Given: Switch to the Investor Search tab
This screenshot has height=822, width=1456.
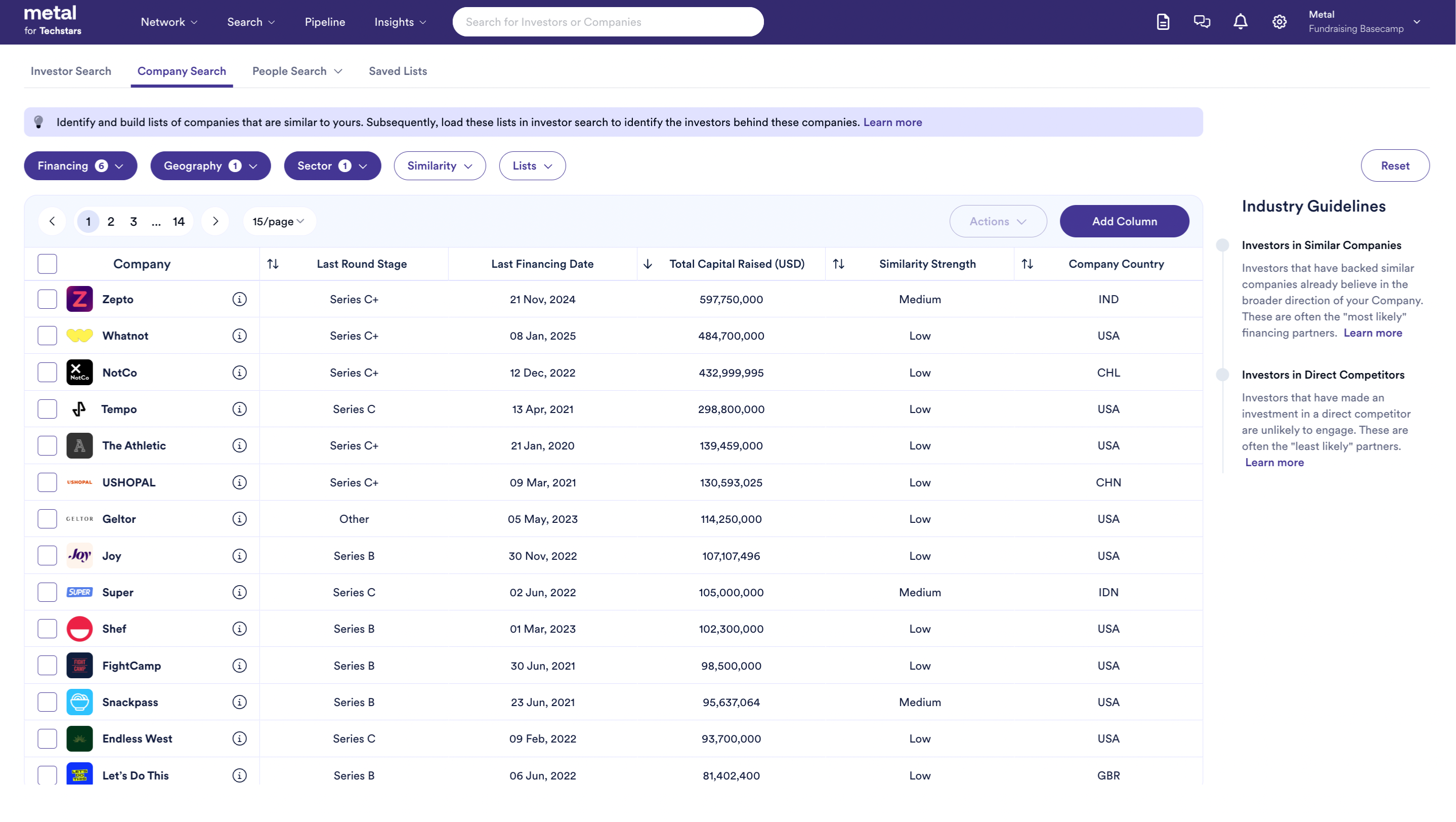Looking at the screenshot, I should (71, 71).
